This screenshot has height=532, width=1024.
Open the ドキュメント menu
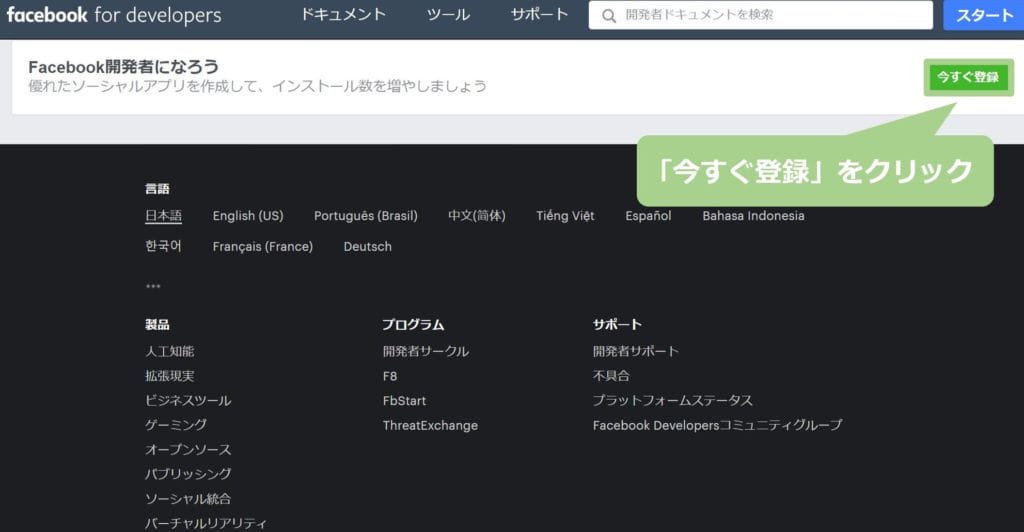(343, 14)
